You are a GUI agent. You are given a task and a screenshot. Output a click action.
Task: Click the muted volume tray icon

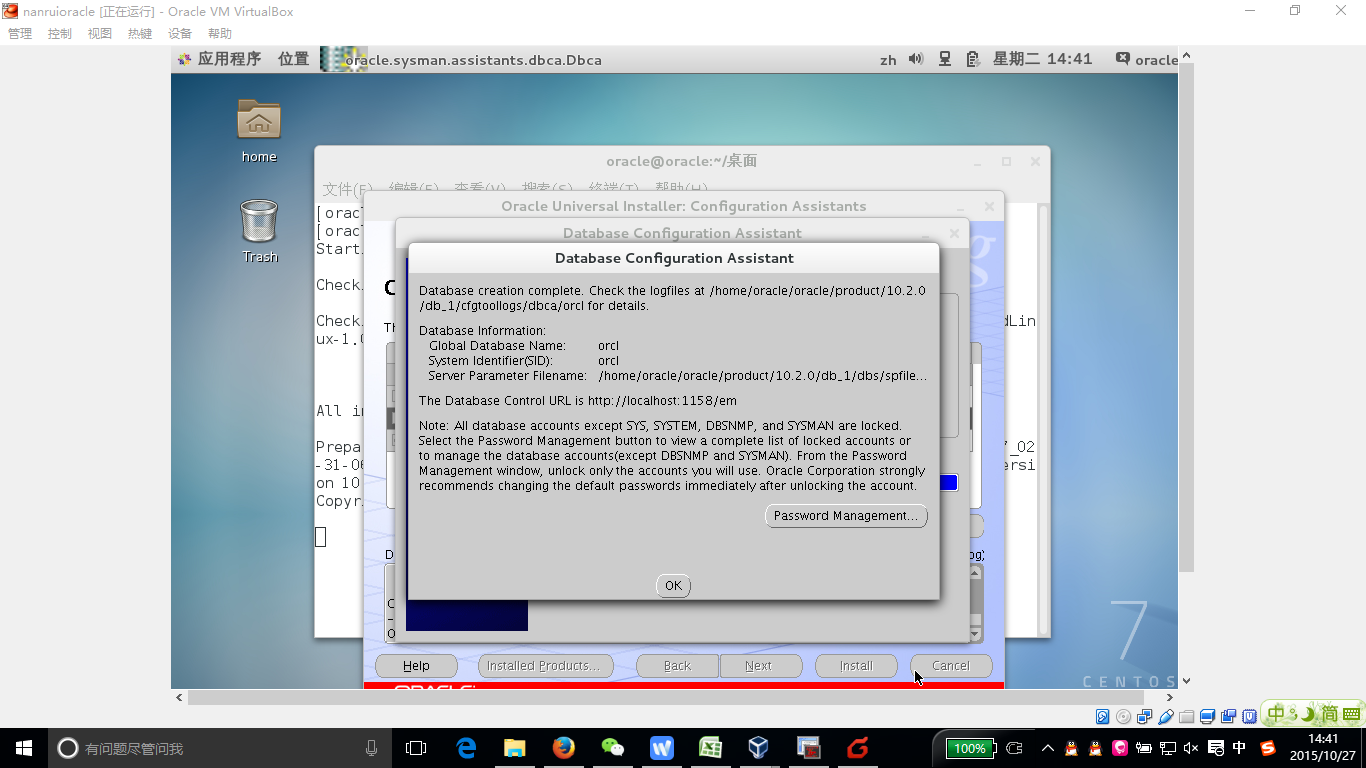coord(1192,748)
